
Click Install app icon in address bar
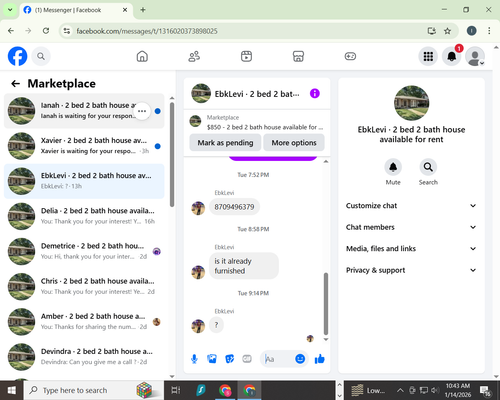[x=432, y=31]
